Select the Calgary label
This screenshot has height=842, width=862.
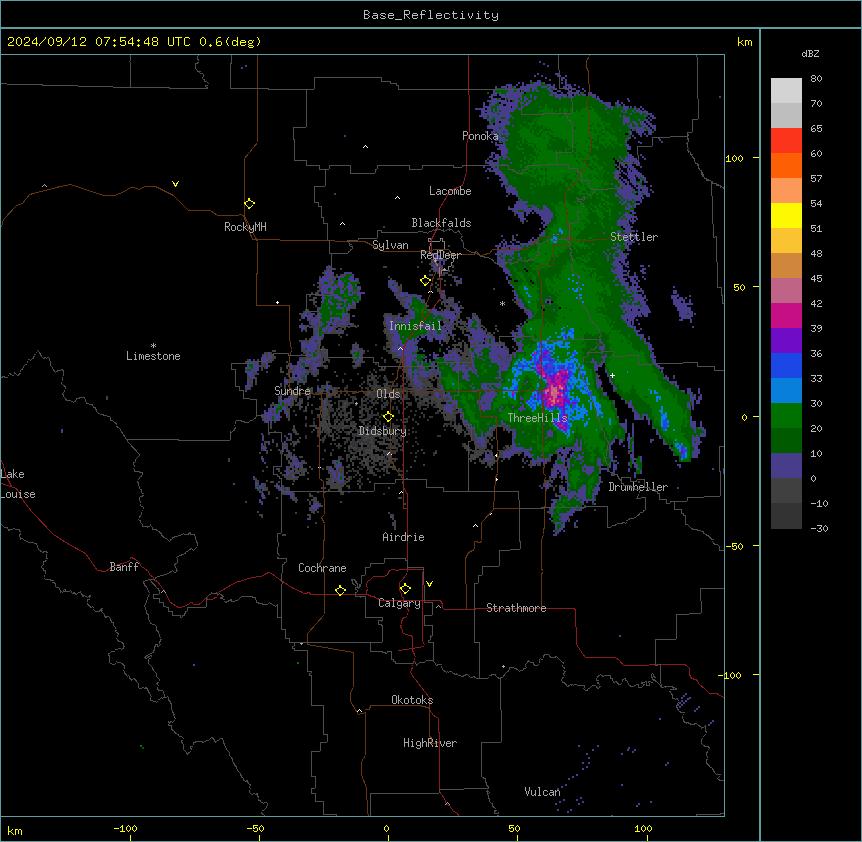(x=399, y=603)
